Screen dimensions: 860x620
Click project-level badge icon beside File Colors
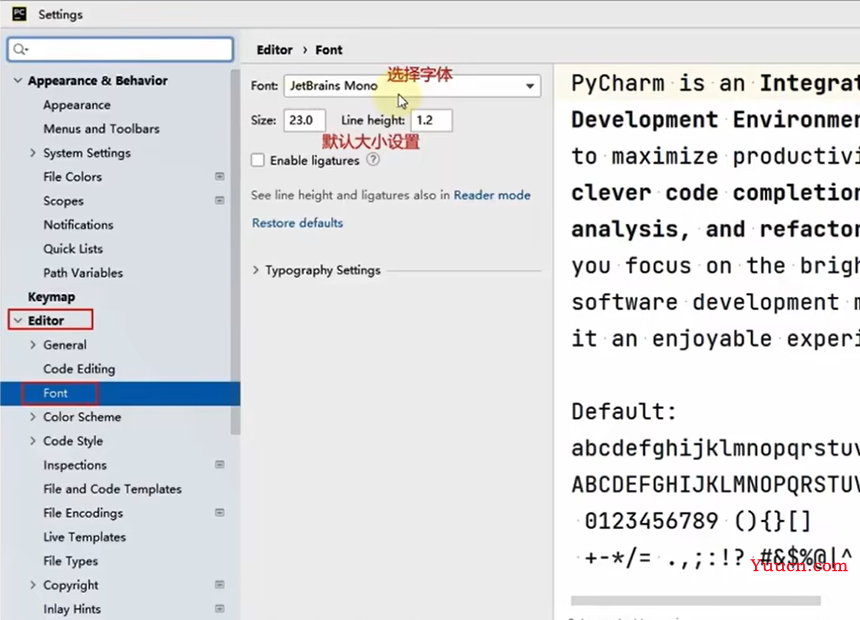(219, 177)
